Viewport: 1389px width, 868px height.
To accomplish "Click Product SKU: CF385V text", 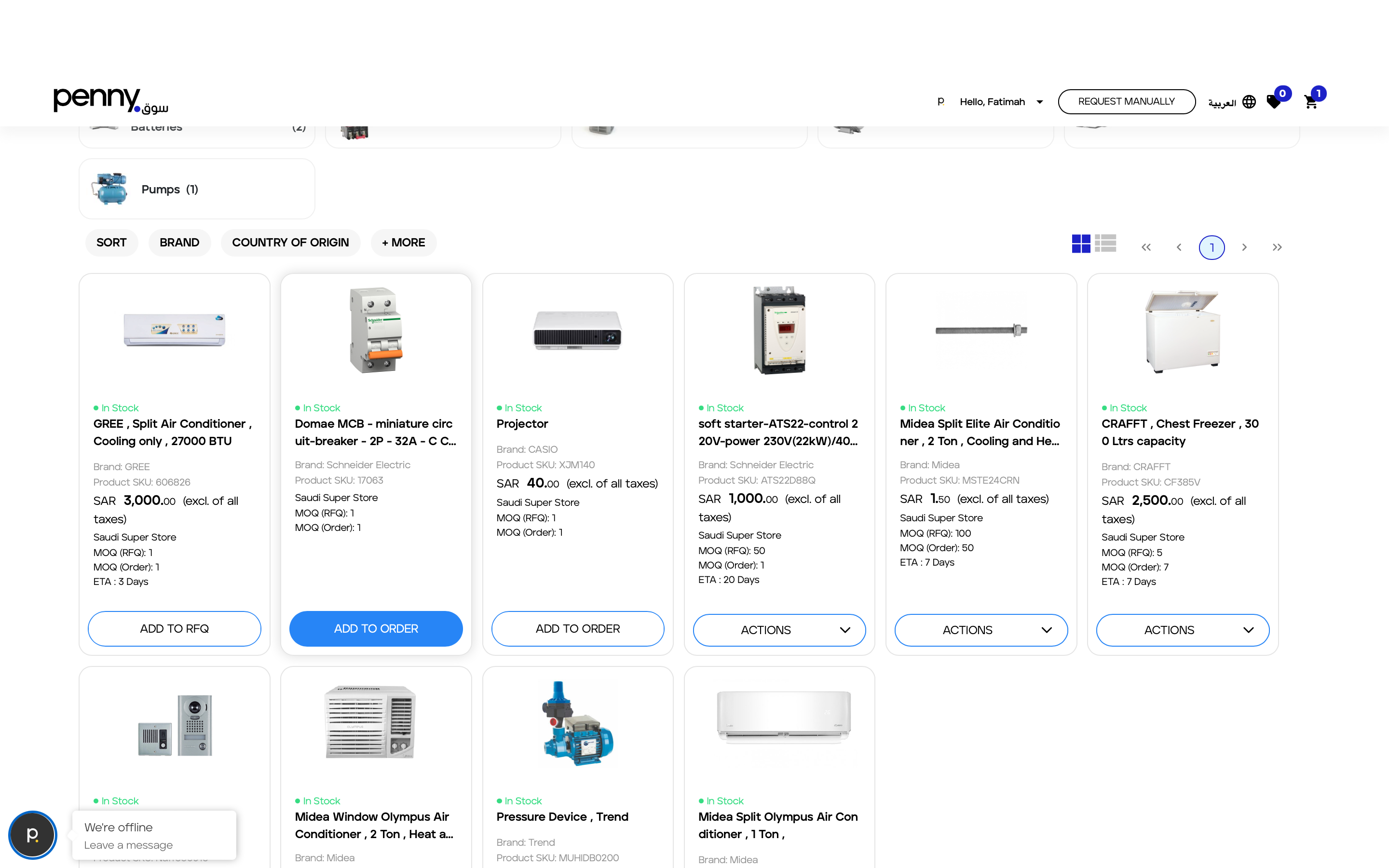I will tap(1151, 482).
